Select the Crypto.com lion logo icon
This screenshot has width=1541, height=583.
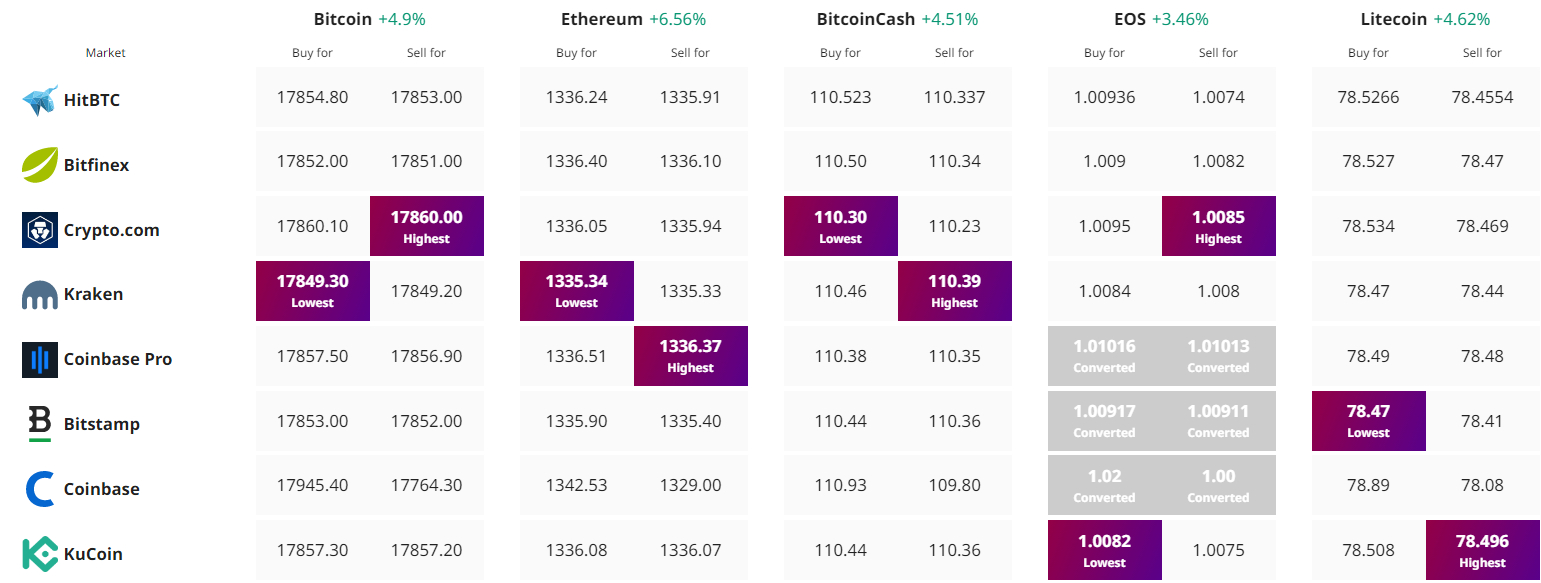[40, 230]
